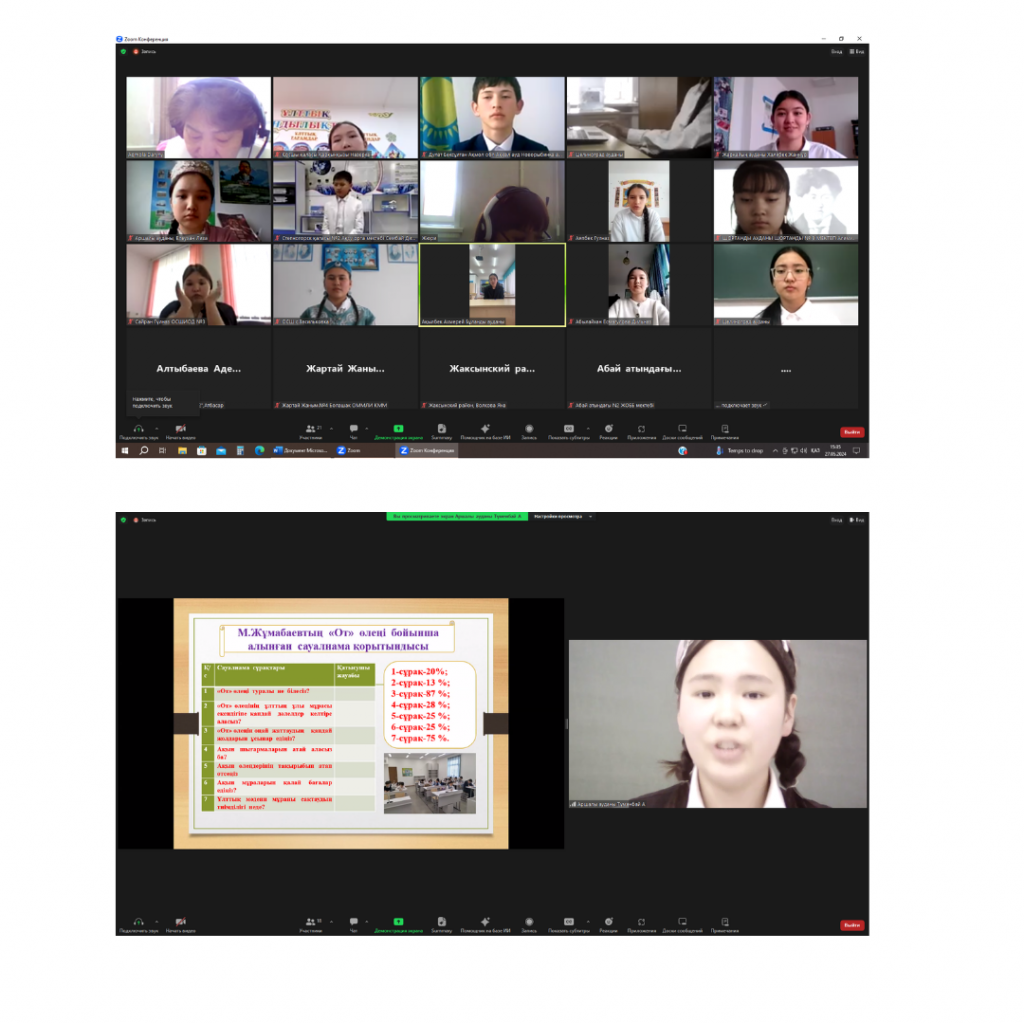Open Summary in the gallery-view Zoom window
Screen dimensions: 1024x1024
(441, 432)
